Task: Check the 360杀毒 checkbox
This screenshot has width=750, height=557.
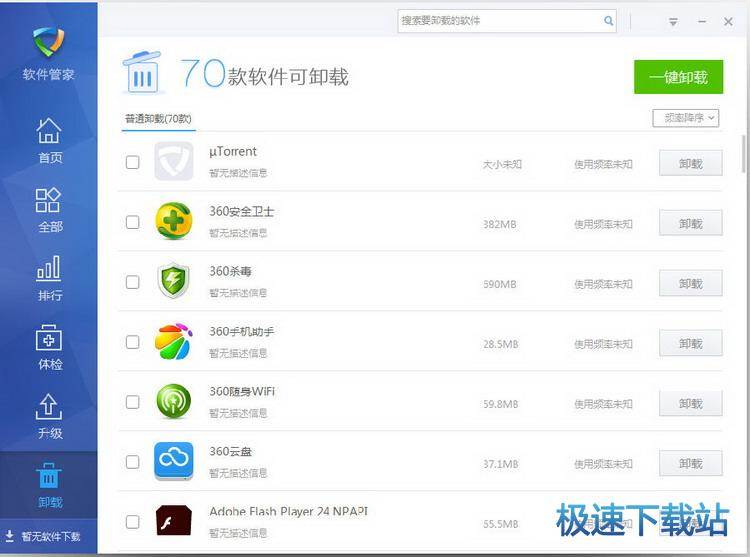Action: point(132,282)
